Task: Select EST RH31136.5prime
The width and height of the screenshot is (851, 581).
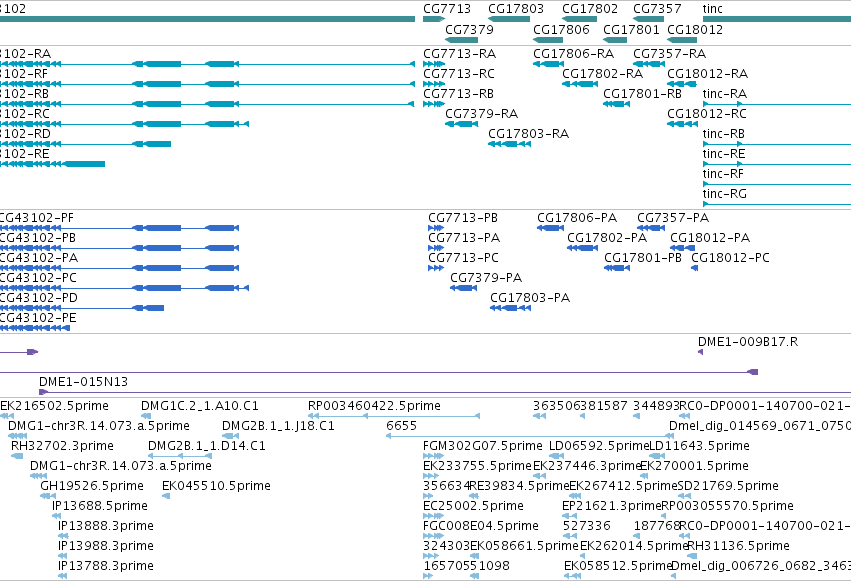Action: coord(738,546)
